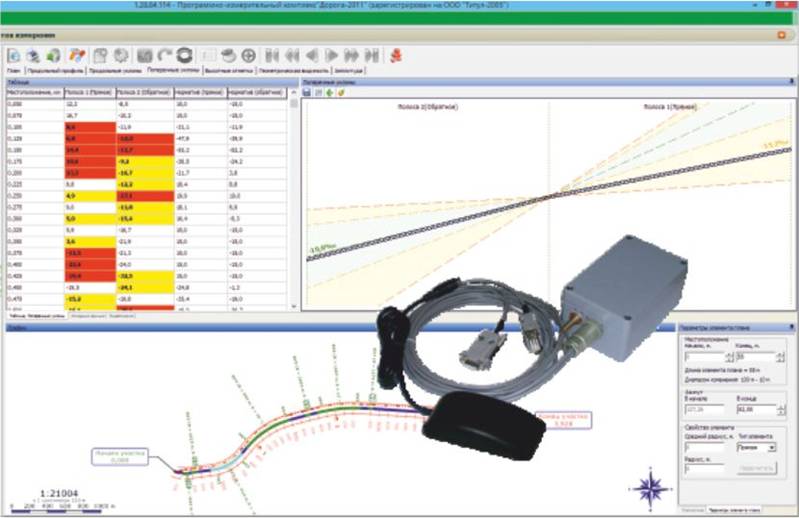Open the Продольные уклоны tab
Image resolution: width=799 pixels, height=518 pixels.
coord(115,71)
